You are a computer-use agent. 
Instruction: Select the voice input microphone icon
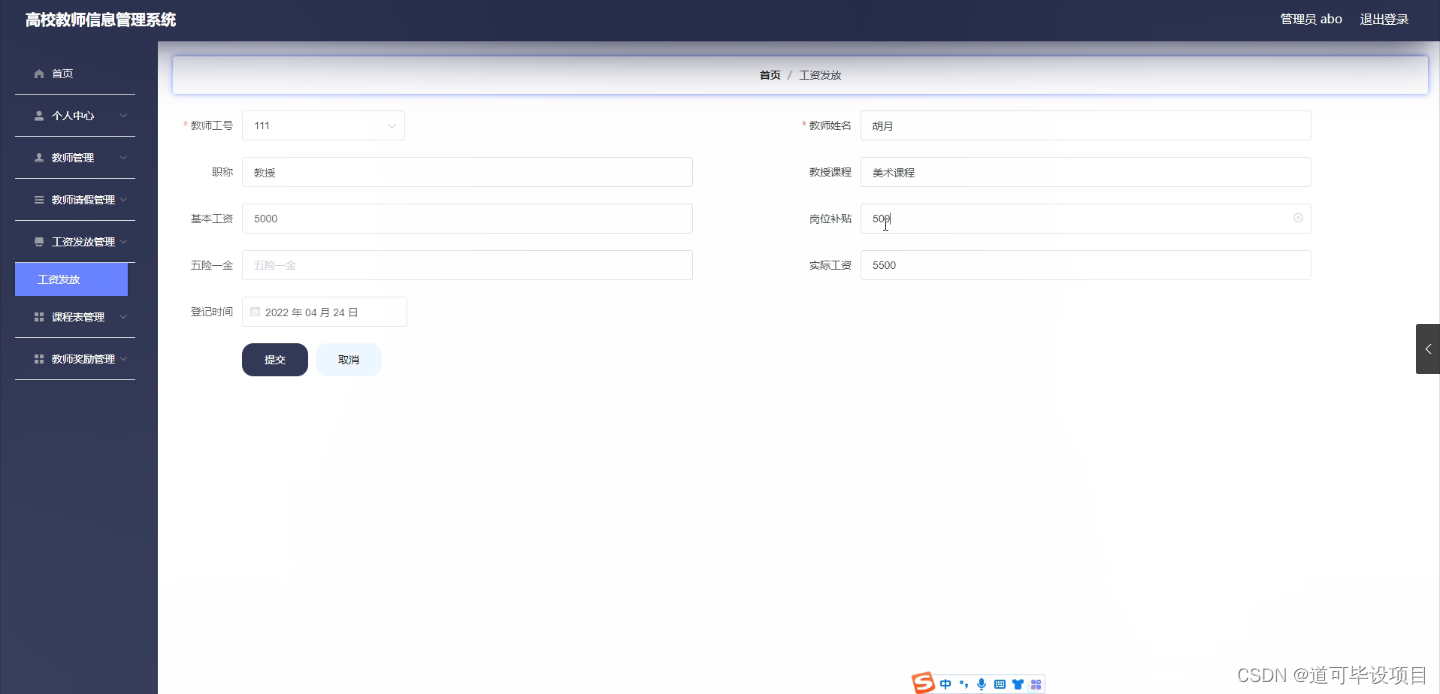pyautogui.click(x=981, y=683)
